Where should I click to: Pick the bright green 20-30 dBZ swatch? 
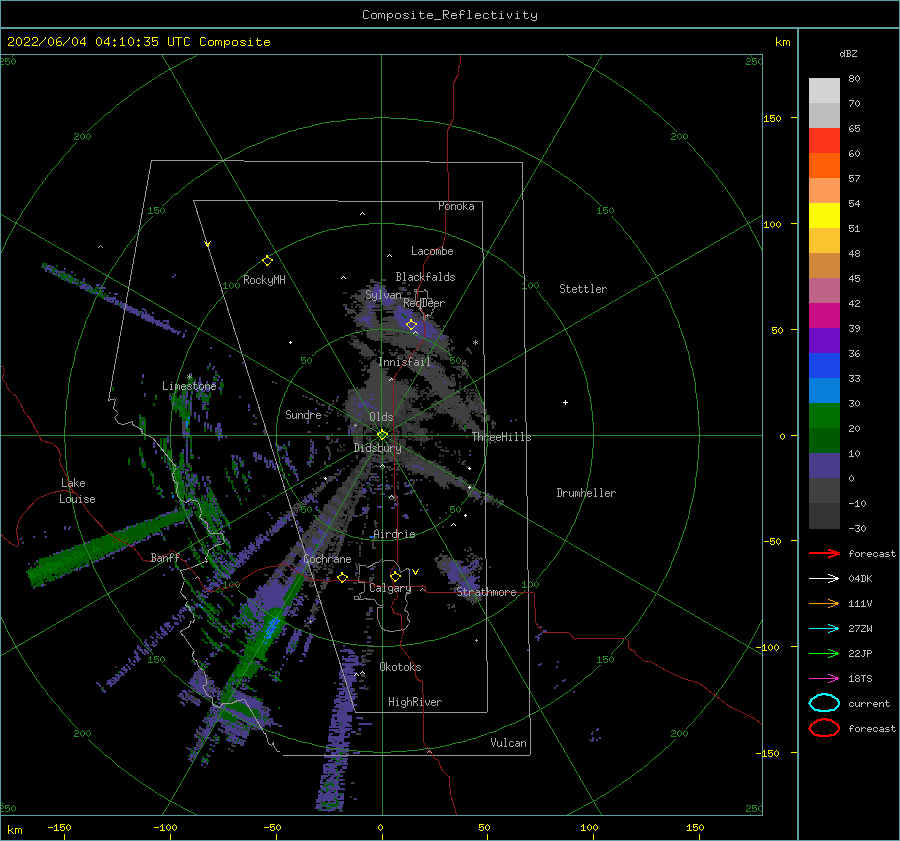824,415
